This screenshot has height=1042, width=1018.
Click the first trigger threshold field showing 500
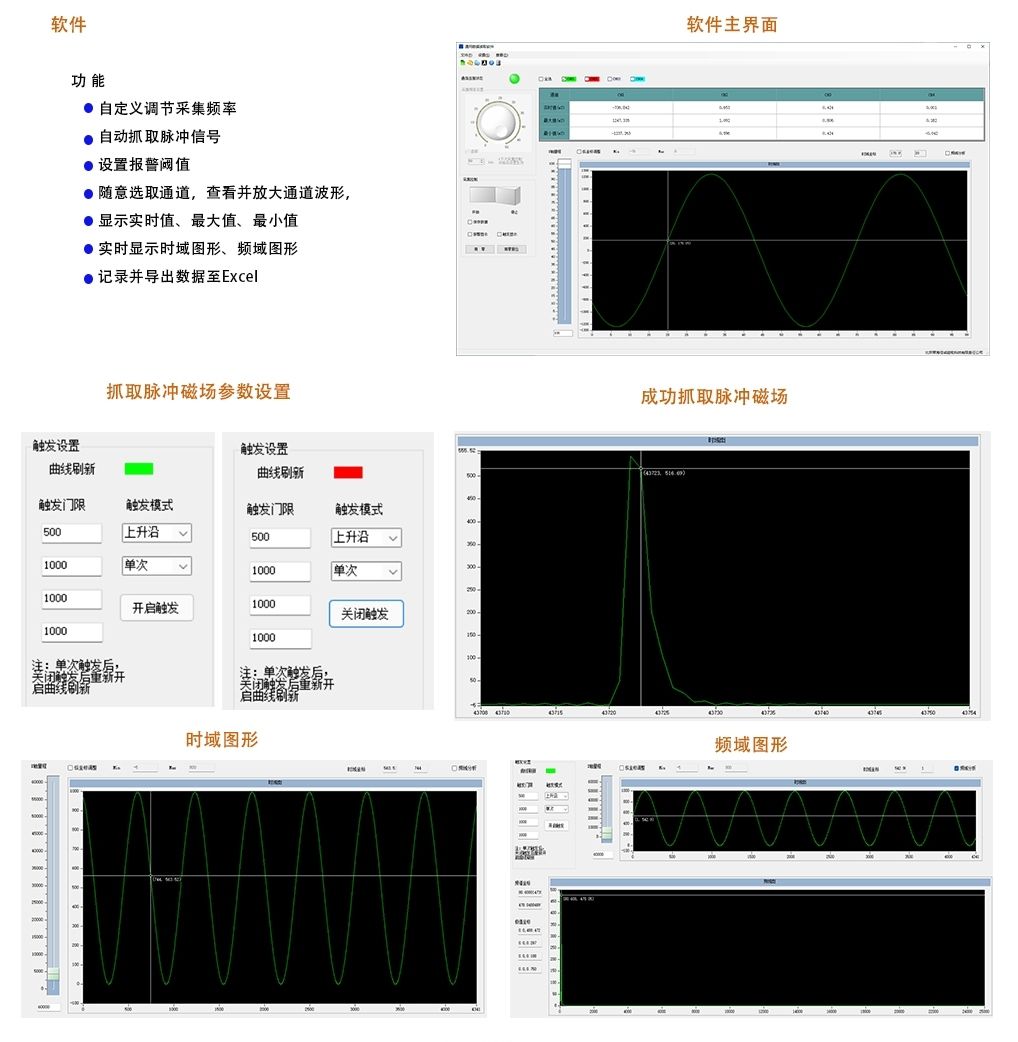(x=71, y=533)
